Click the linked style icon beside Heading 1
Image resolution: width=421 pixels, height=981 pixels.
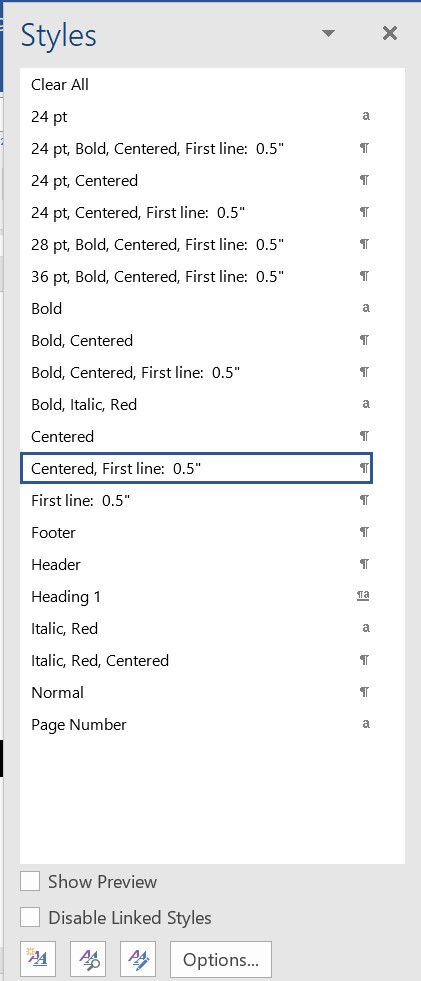tap(363, 596)
